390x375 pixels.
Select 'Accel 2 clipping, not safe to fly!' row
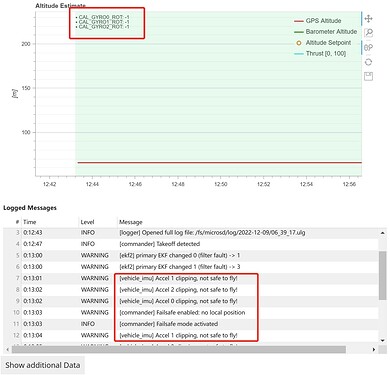coord(191,290)
